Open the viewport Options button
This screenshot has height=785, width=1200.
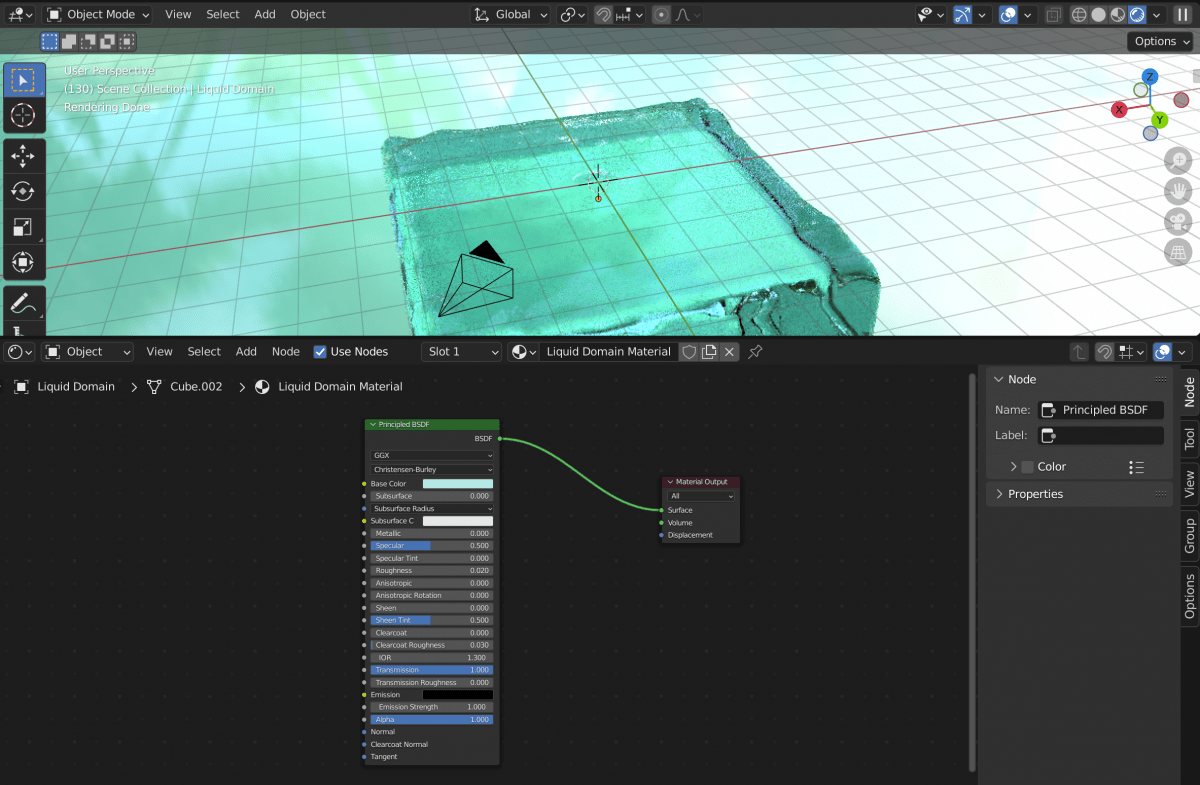pyautogui.click(x=1161, y=41)
